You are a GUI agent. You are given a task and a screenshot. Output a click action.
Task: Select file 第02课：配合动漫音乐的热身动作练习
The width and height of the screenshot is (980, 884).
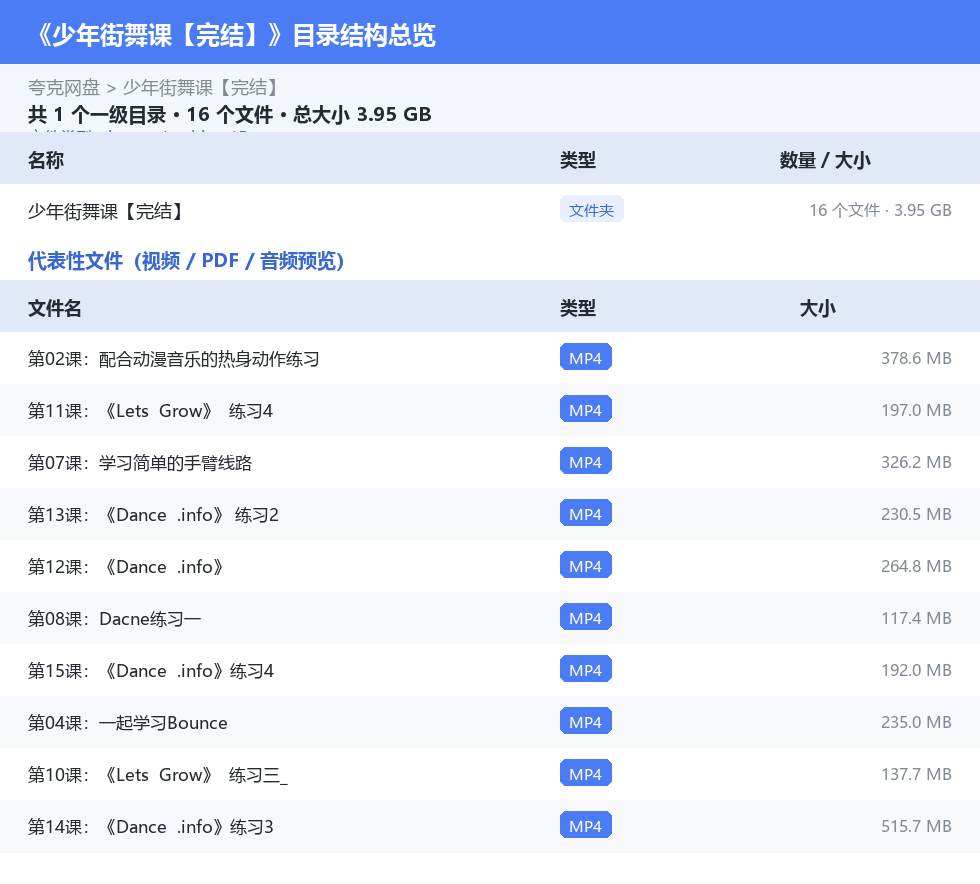[173, 359]
